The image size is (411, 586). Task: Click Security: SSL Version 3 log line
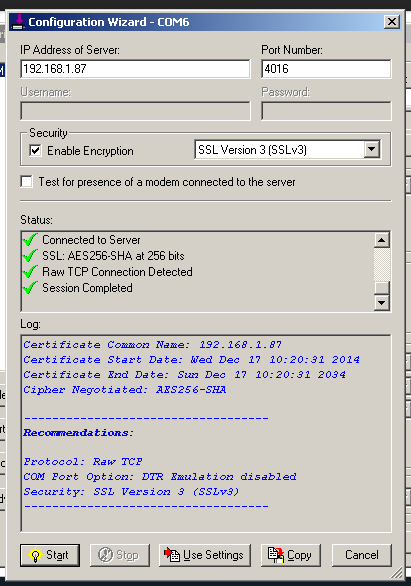pos(131,491)
